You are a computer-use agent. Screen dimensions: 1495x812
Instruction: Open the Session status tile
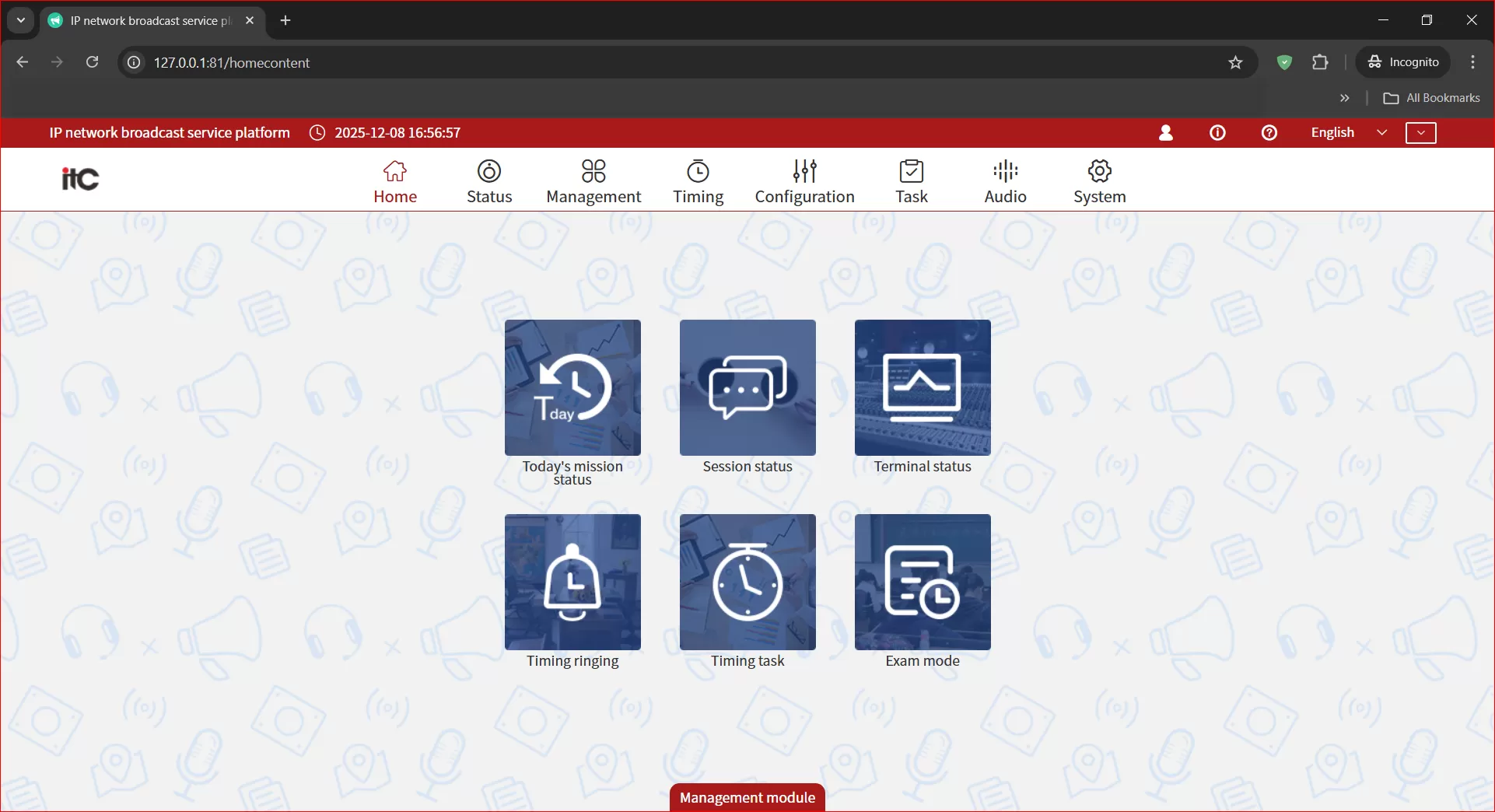point(747,387)
